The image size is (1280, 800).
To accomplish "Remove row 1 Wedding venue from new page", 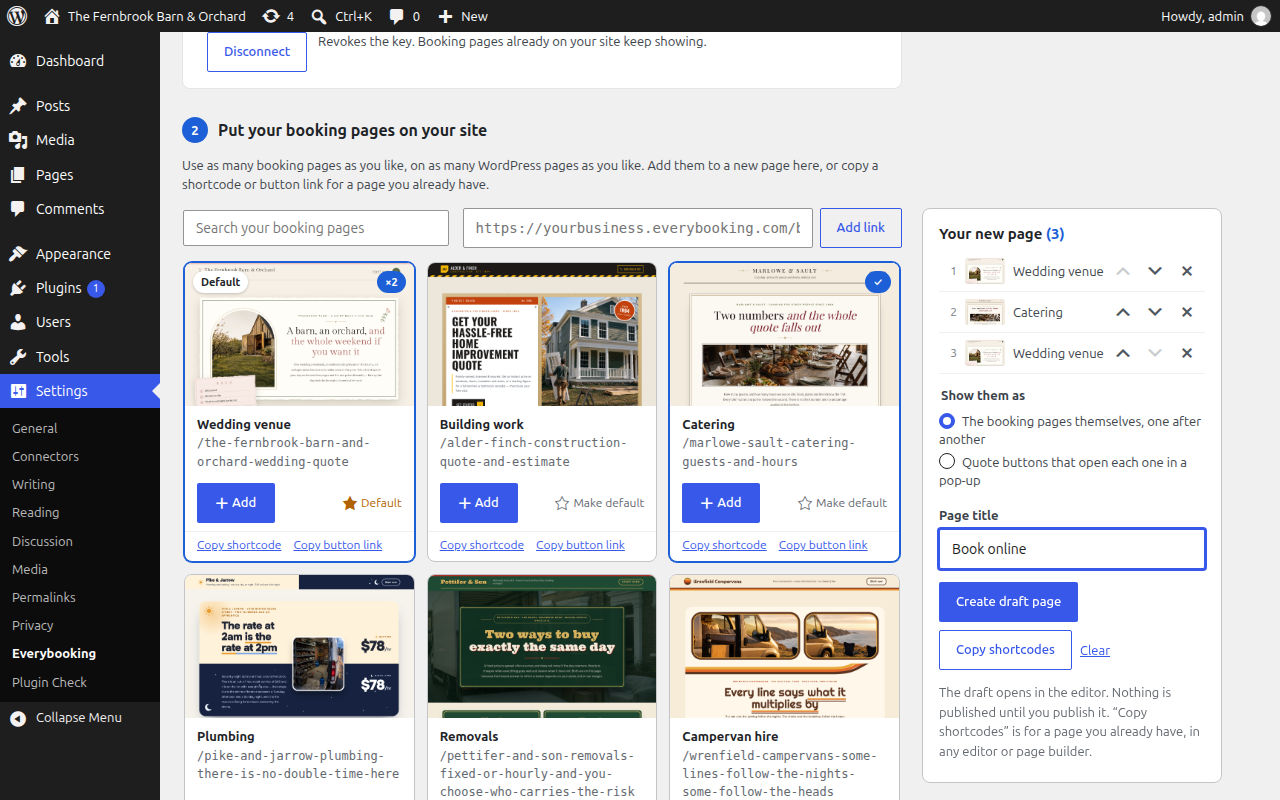I will [x=1187, y=271].
